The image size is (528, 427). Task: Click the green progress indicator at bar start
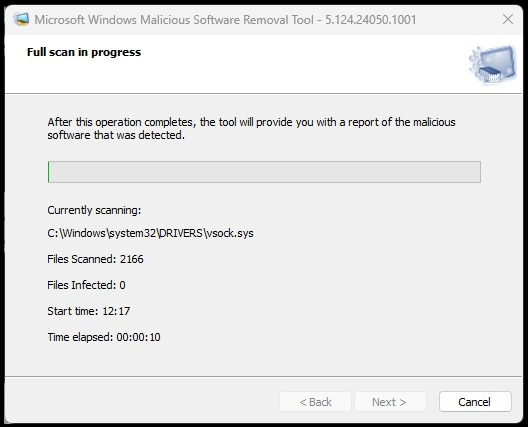(49, 172)
